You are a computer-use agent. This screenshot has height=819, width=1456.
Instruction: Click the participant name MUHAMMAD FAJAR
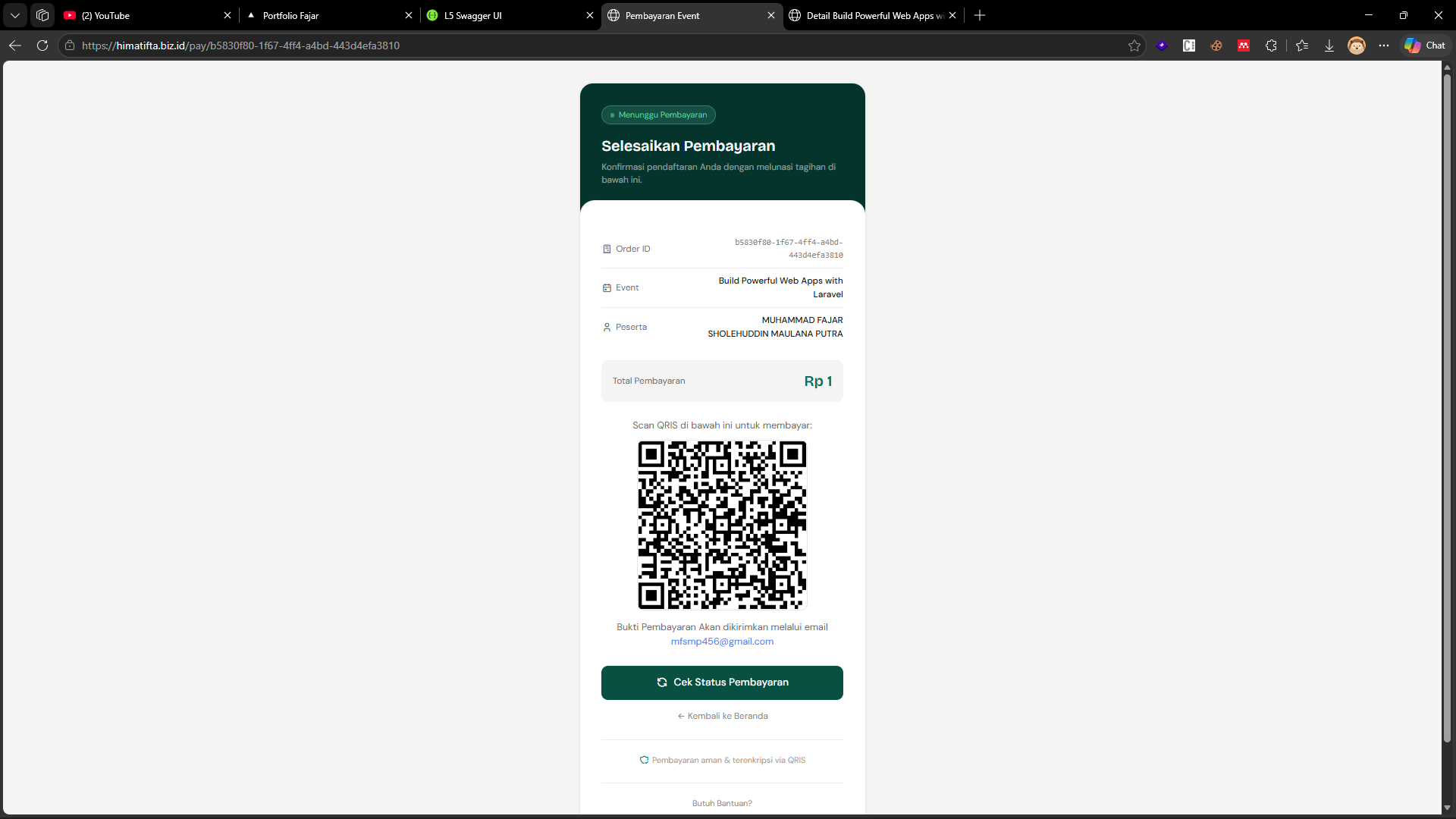click(x=775, y=327)
